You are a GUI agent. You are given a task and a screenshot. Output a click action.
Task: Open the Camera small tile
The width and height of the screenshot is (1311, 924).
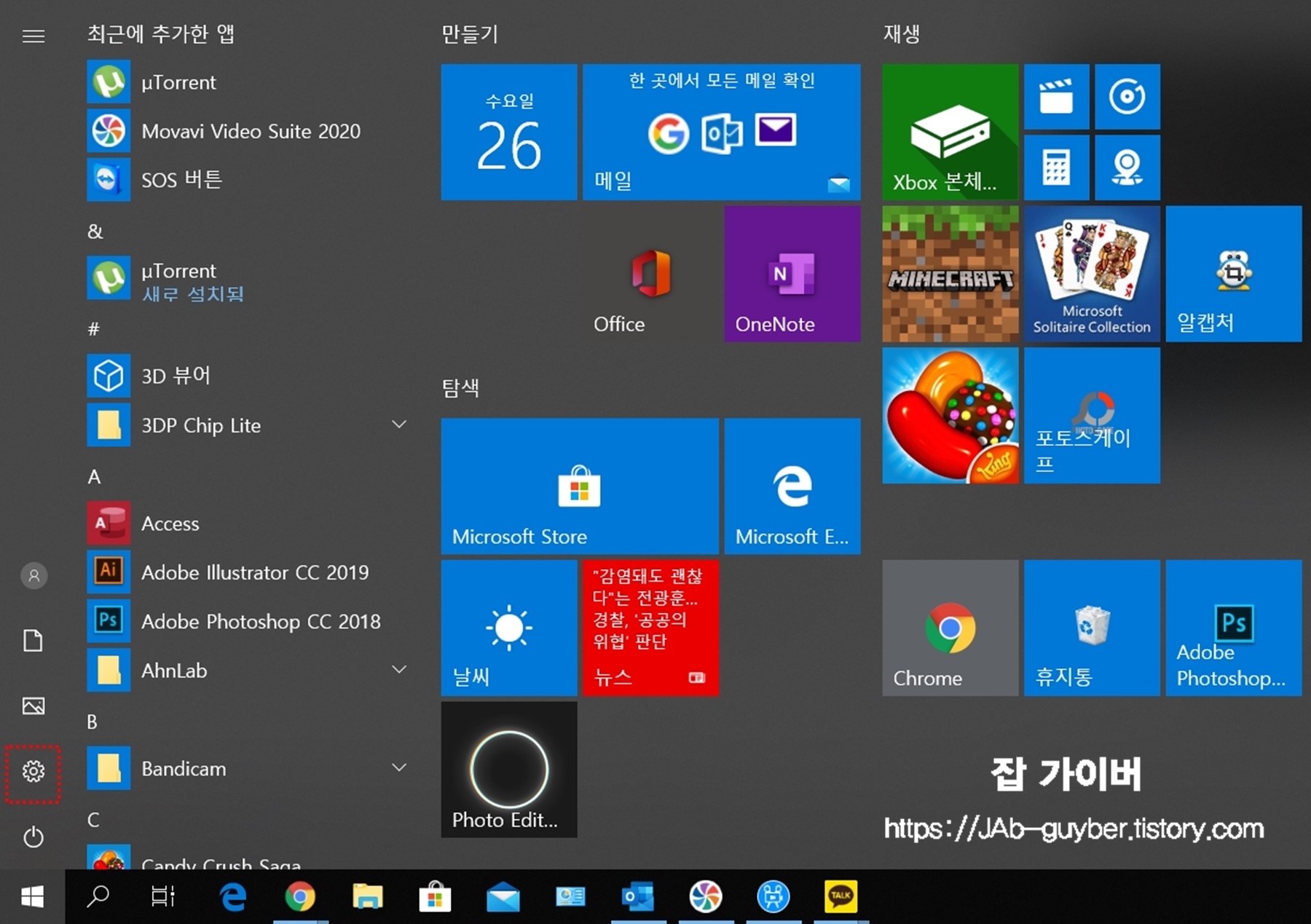point(1127,167)
